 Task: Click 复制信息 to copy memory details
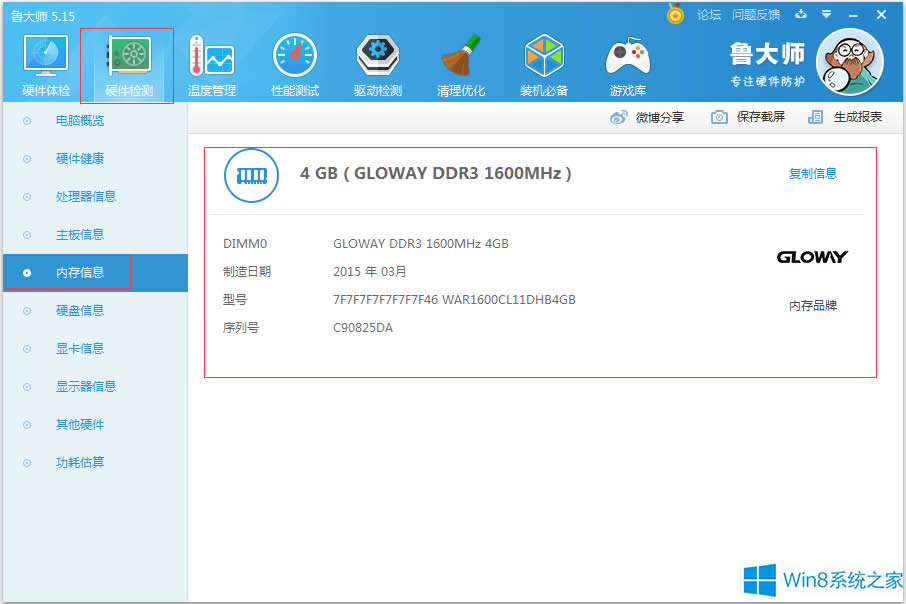click(812, 172)
